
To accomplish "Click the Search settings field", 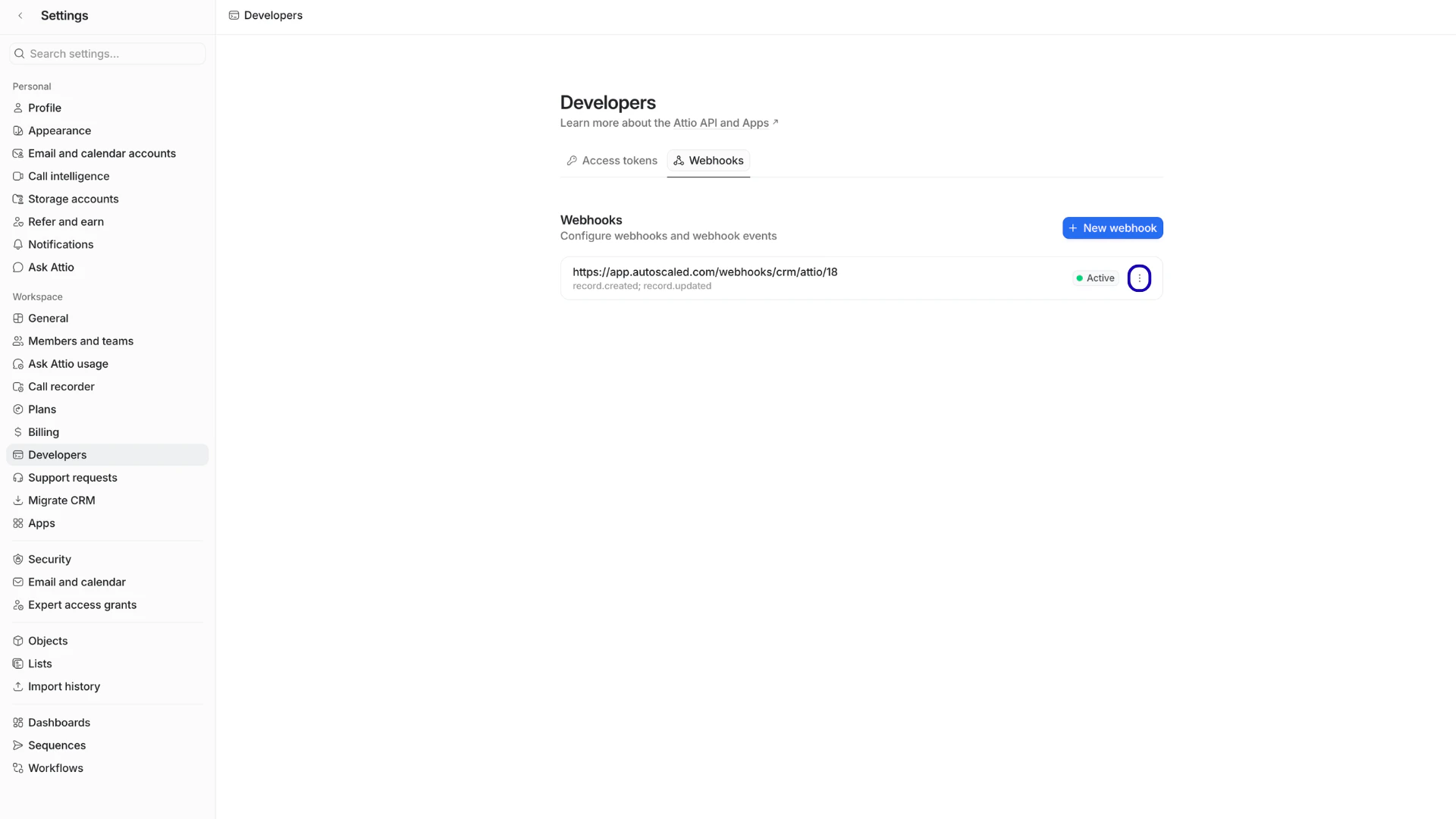I will [106, 53].
